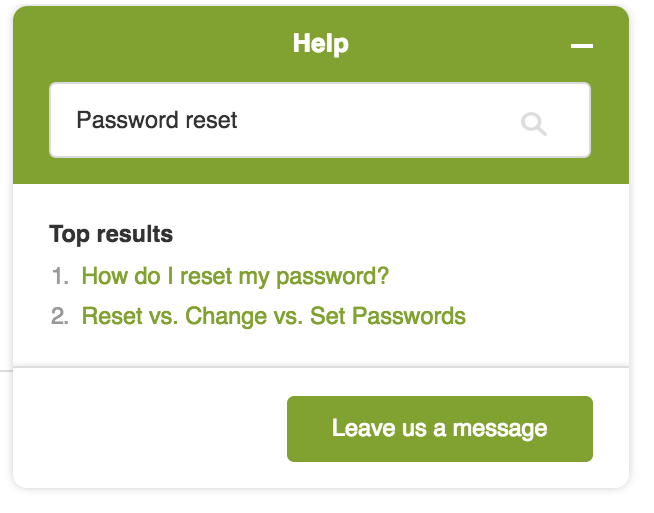Click 'Set Passwords' text in second result
The image size is (654, 513).
click(x=388, y=316)
